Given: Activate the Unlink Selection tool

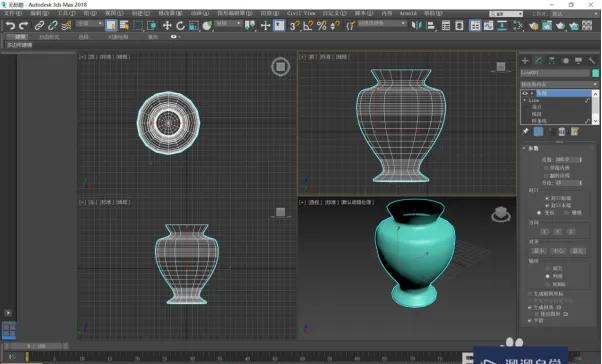Looking at the screenshot, I should [53, 26].
